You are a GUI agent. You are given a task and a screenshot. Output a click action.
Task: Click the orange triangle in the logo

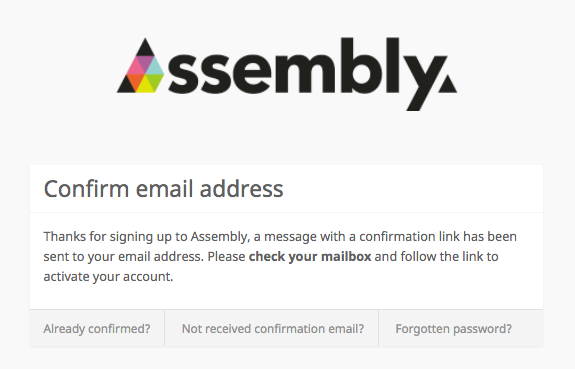pos(136,81)
